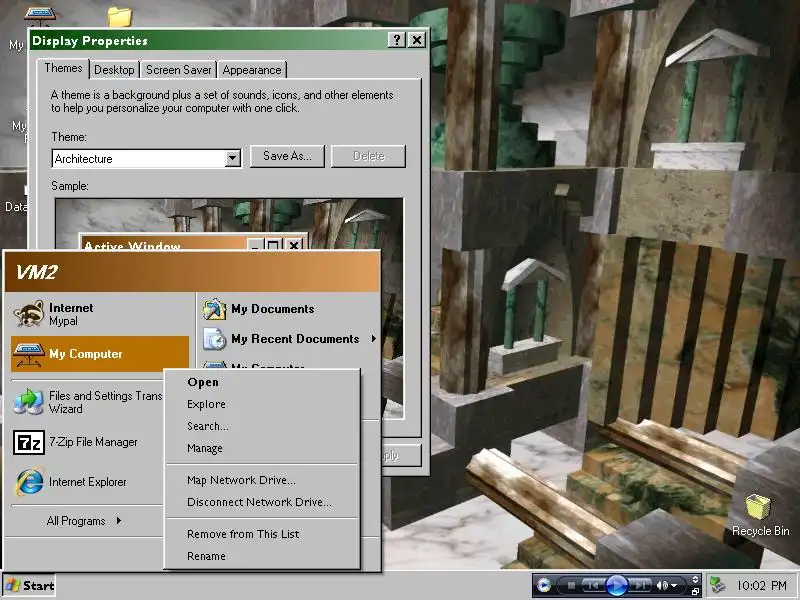The height and width of the screenshot is (600, 800).
Task: Open the Recycle Bin desktop icon
Action: pyautogui.click(x=760, y=515)
